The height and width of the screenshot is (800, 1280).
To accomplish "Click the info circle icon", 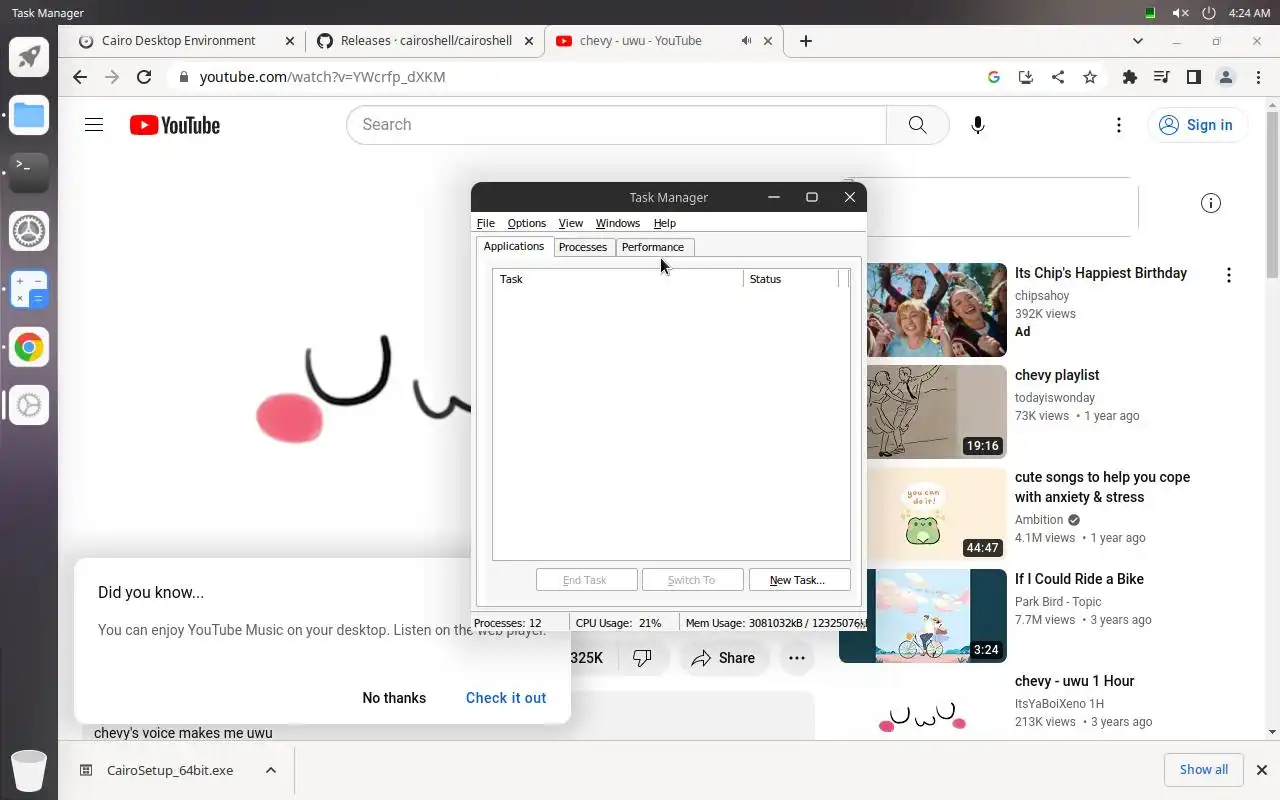I will coord(1210,203).
